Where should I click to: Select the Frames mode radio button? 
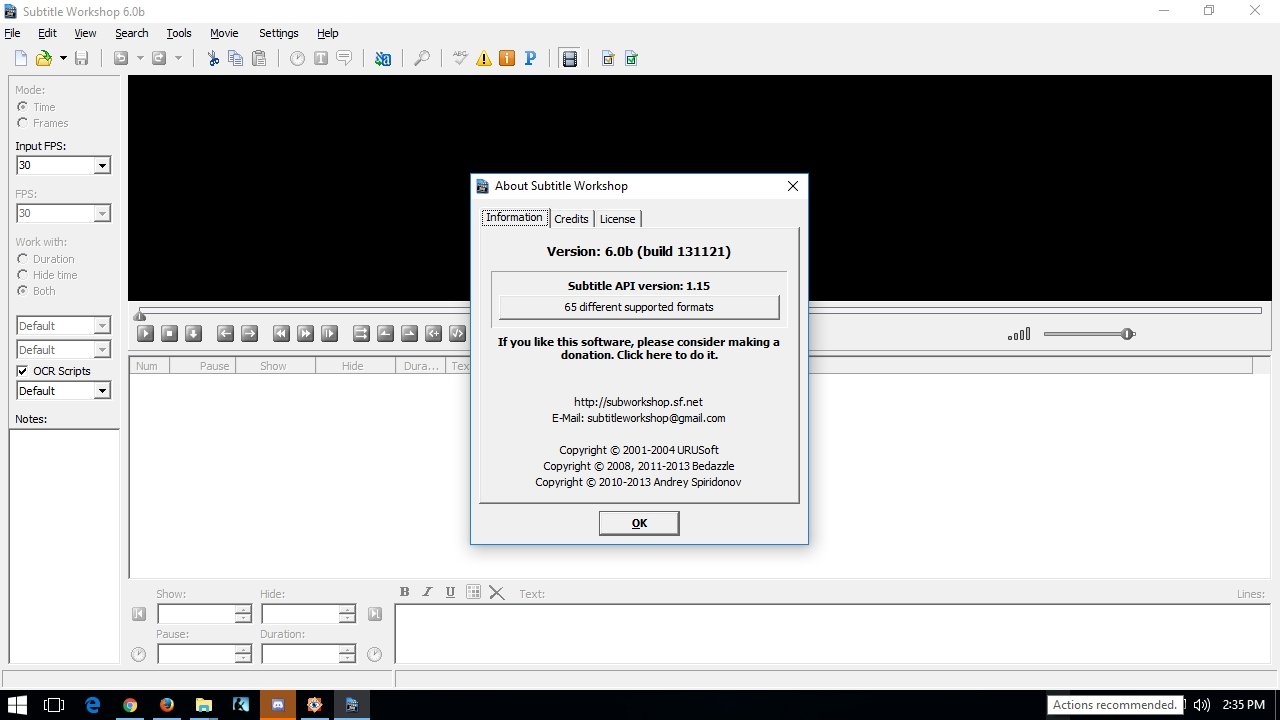(x=22, y=122)
